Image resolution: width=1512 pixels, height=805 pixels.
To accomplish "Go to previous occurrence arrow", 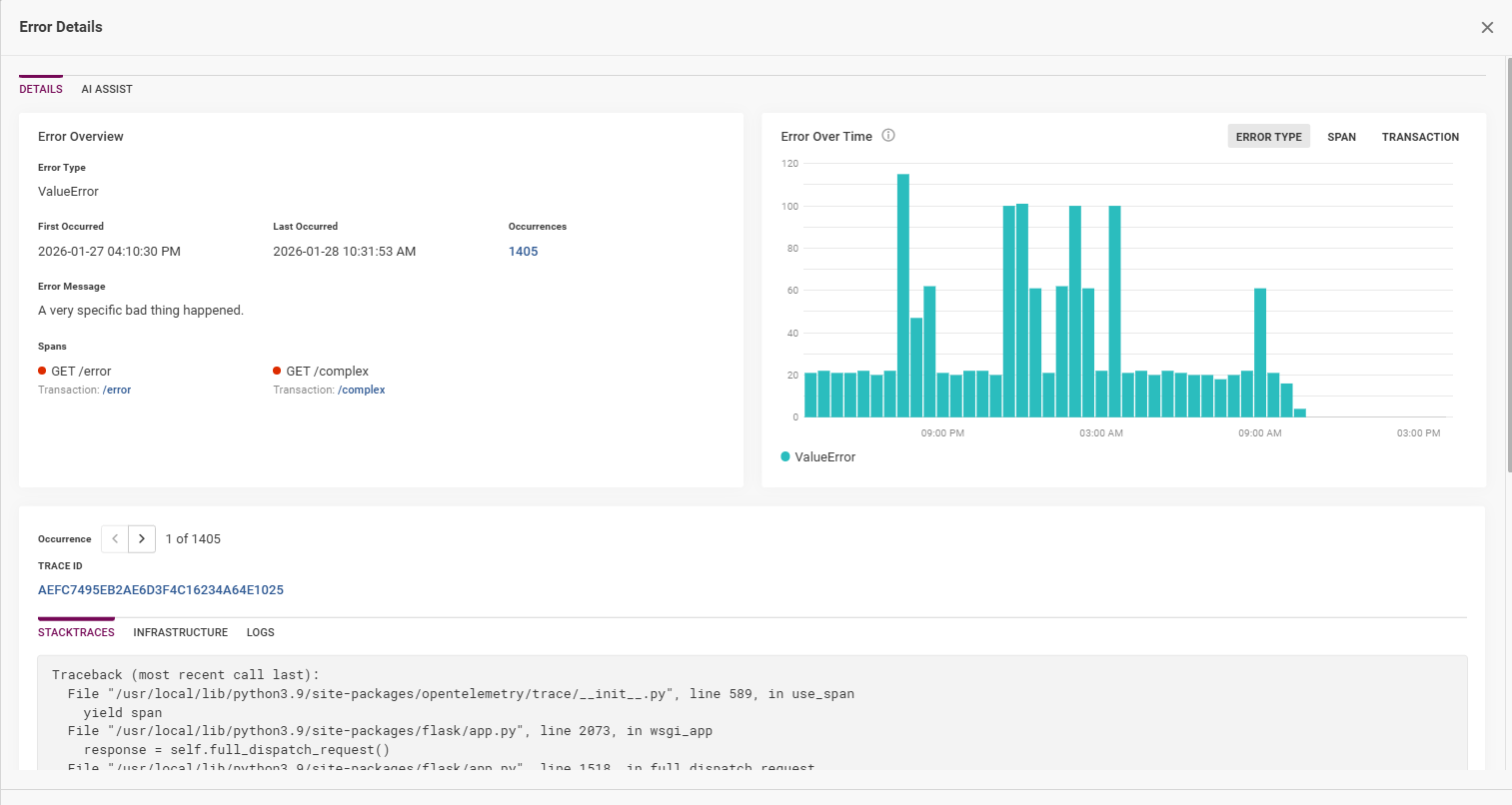I will tap(115, 538).
